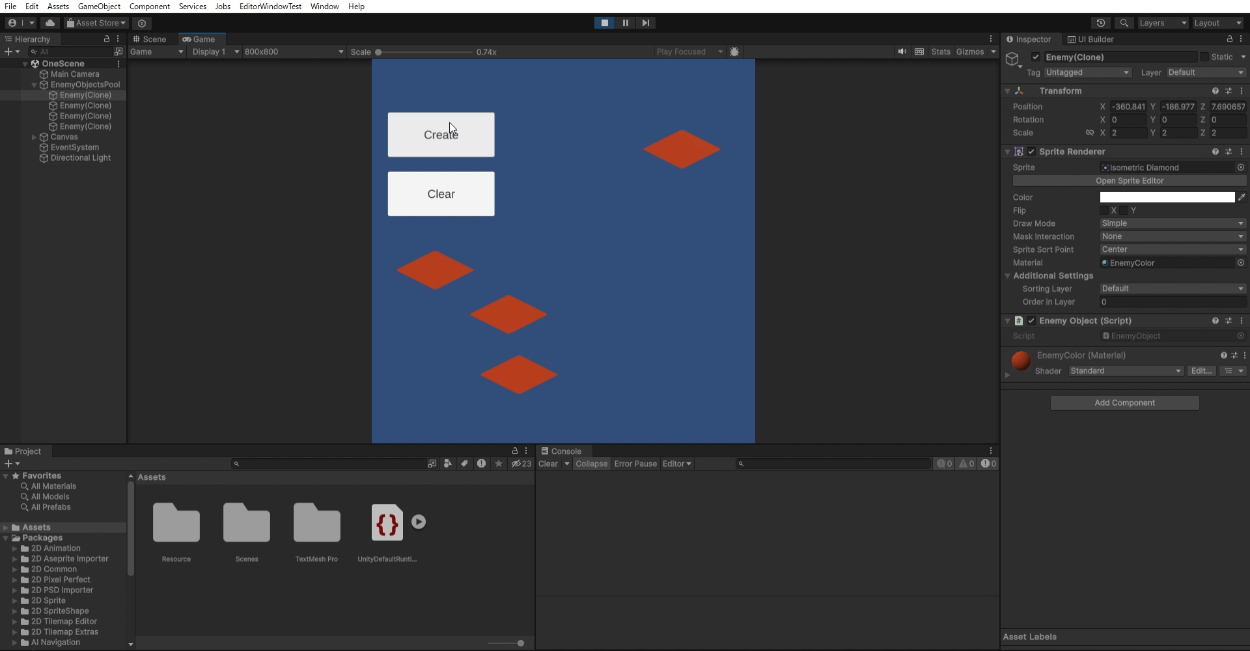Expand the Canvas hierarchy item
1250x651 pixels.
pyautogui.click(x=34, y=137)
